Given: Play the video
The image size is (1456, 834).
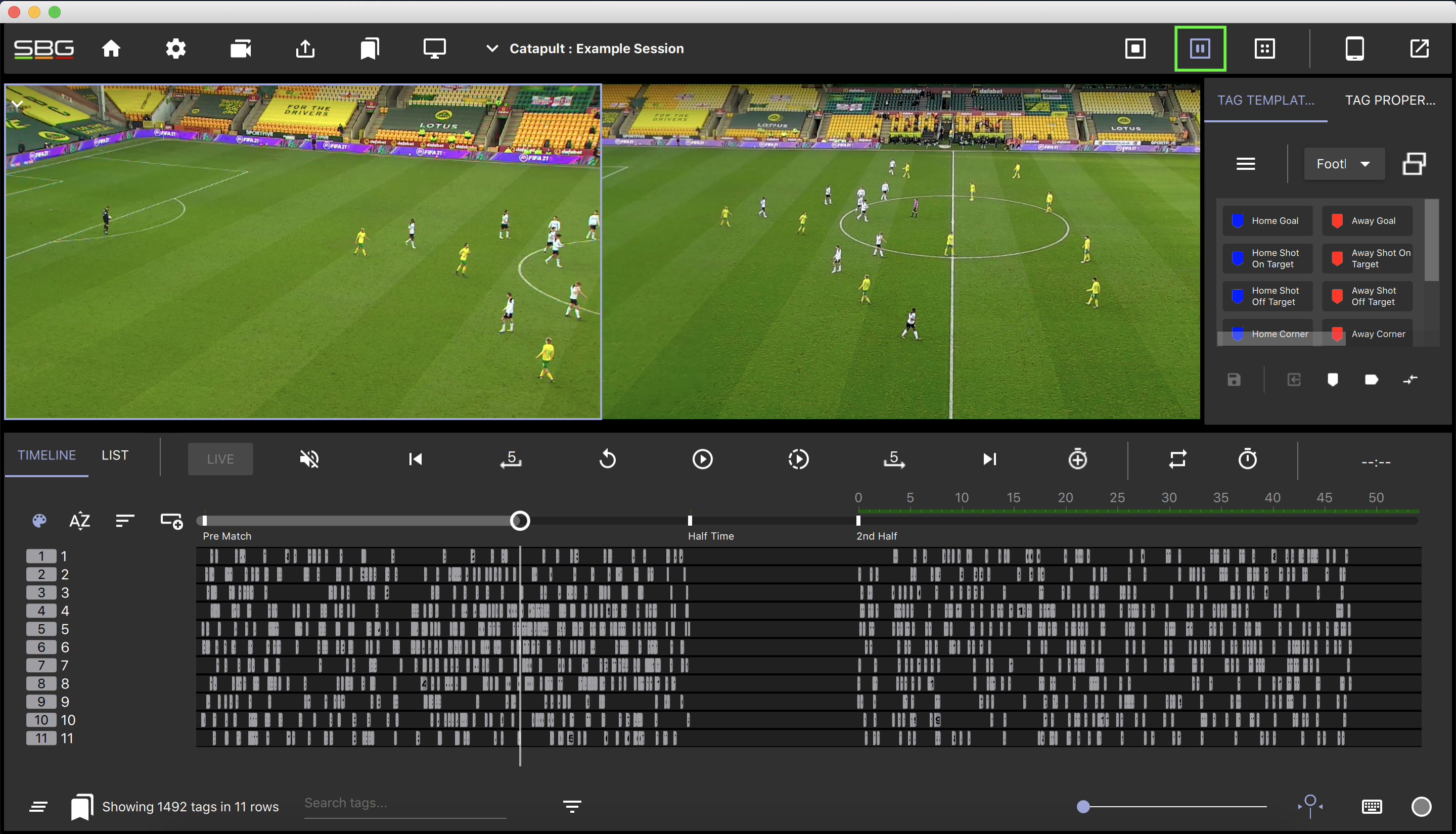Looking at the screenshot, I should click(703, 459).
